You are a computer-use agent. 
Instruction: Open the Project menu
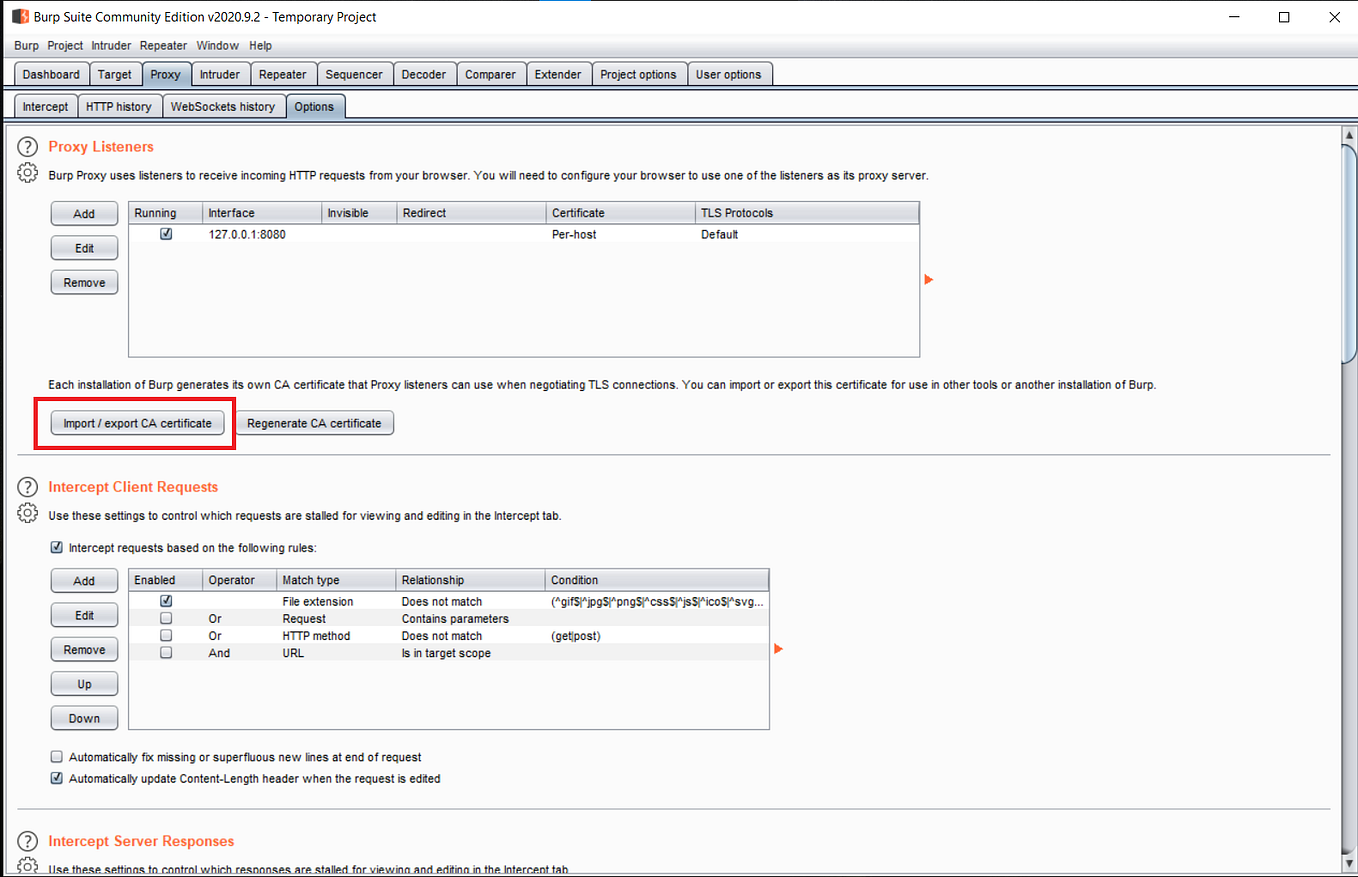(65, 46)
